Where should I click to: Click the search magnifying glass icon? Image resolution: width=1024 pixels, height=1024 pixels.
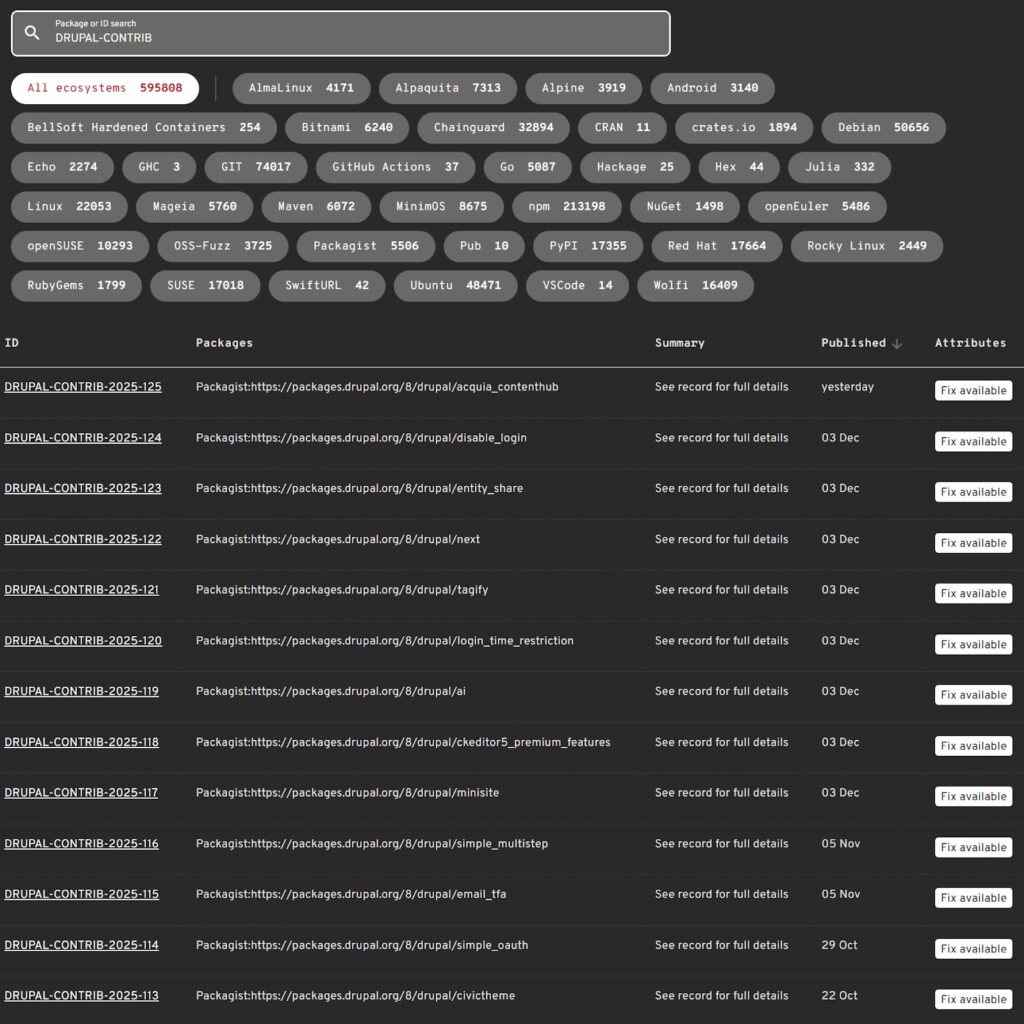pos(31,32)
